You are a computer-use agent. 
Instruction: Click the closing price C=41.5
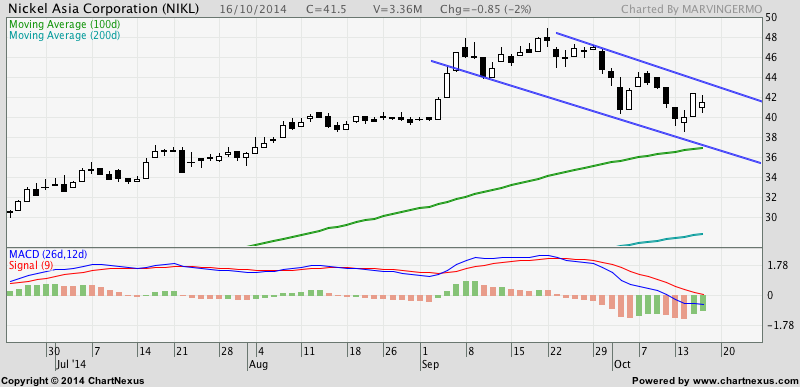point(327,9)
